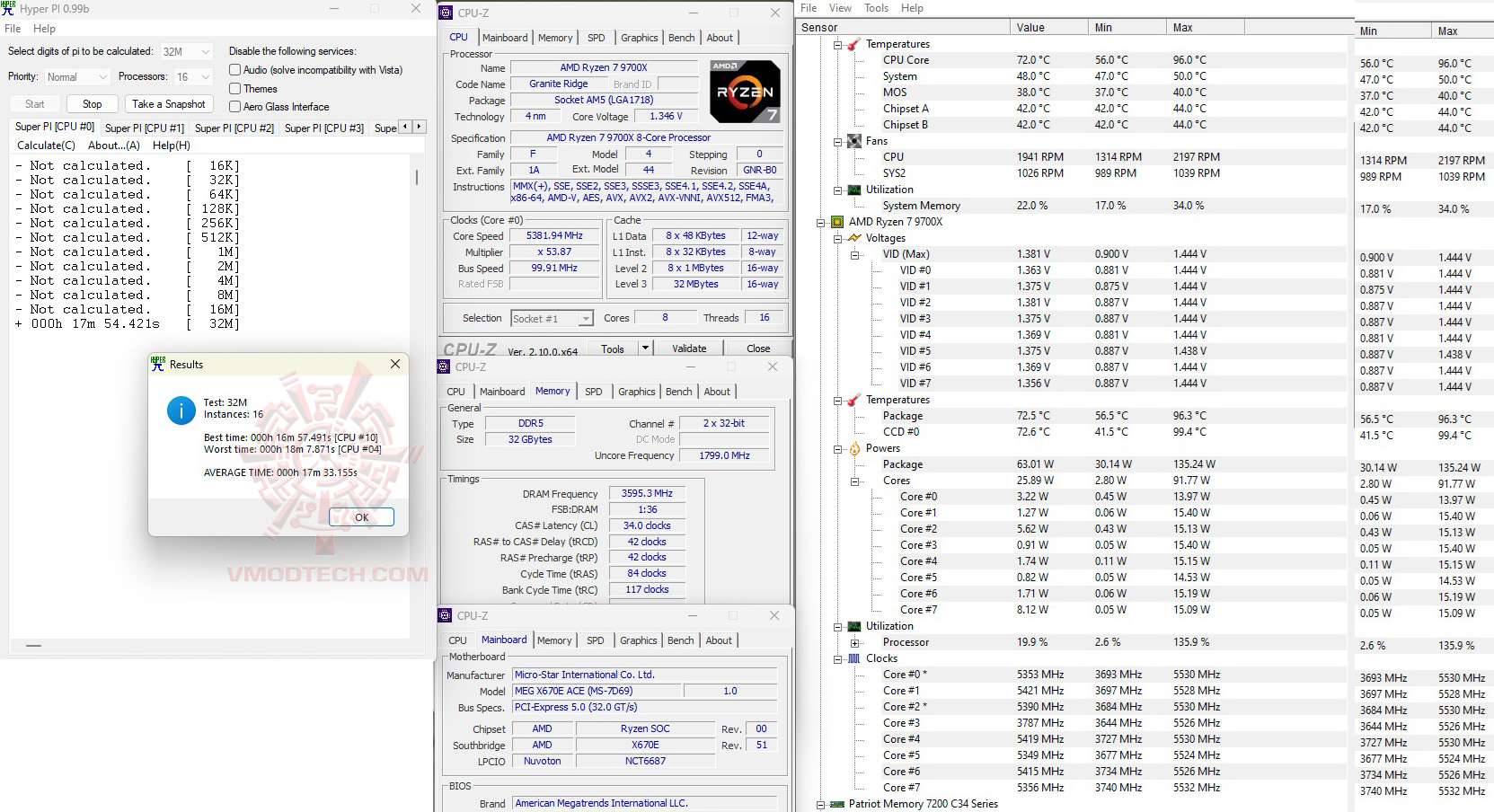Click the CPU package Temperatures thermometer icon

pos(853,400)
